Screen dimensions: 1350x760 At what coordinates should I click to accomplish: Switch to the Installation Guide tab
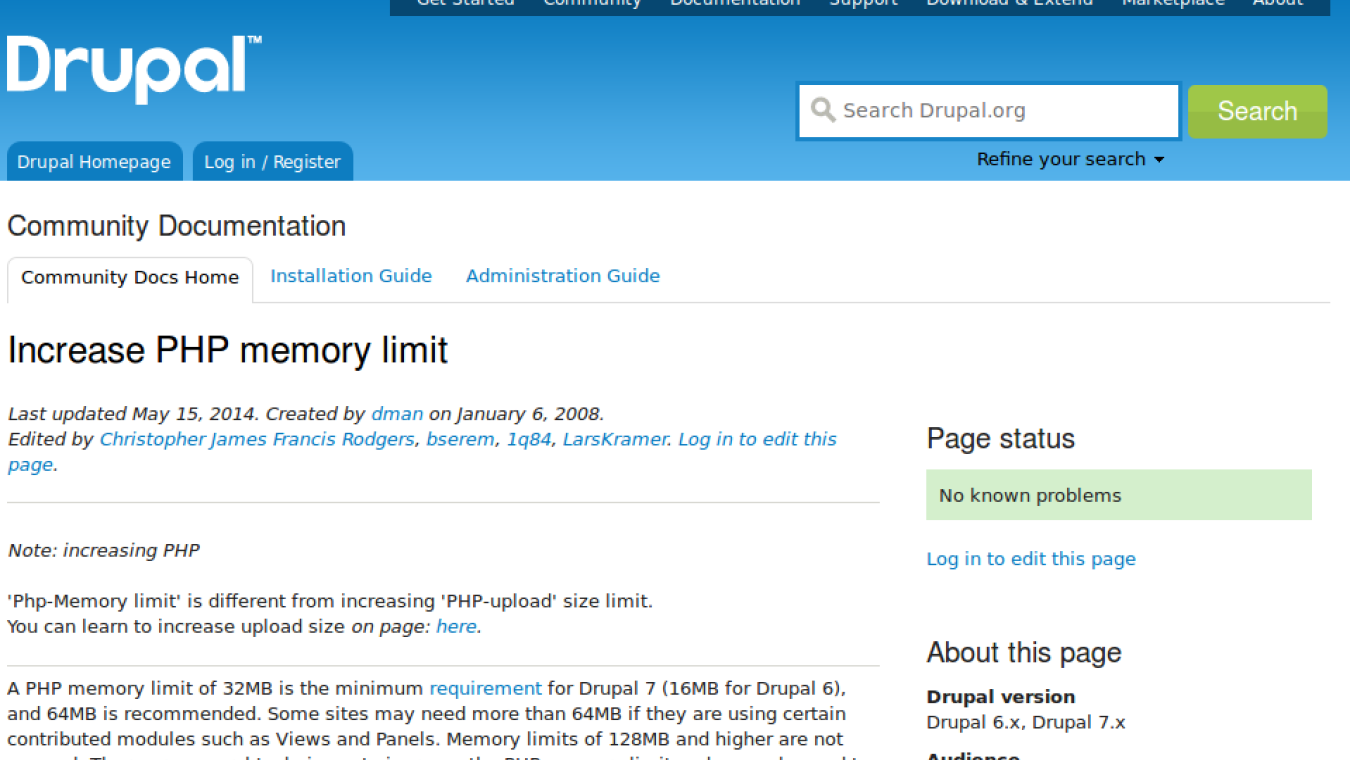click(x=351, y=275)
